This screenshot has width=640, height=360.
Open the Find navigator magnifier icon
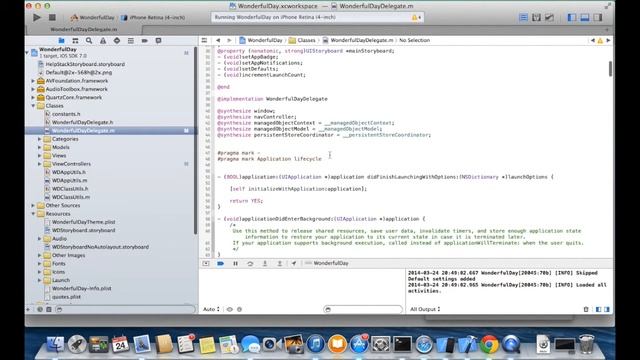click(89, 41)
